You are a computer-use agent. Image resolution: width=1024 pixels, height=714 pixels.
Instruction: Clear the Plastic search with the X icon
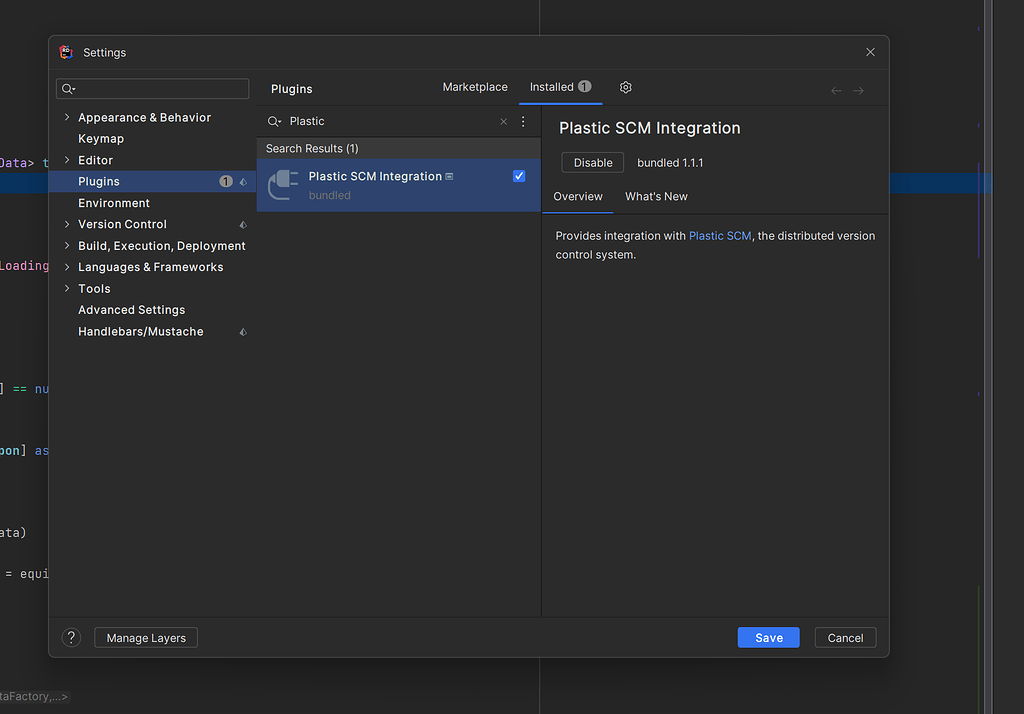pyautogui.click(x=503, y=121)
